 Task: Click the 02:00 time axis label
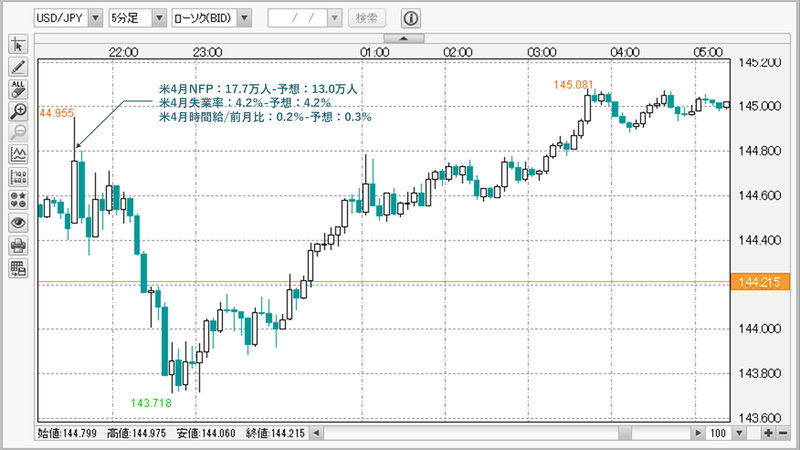point(458,52)
